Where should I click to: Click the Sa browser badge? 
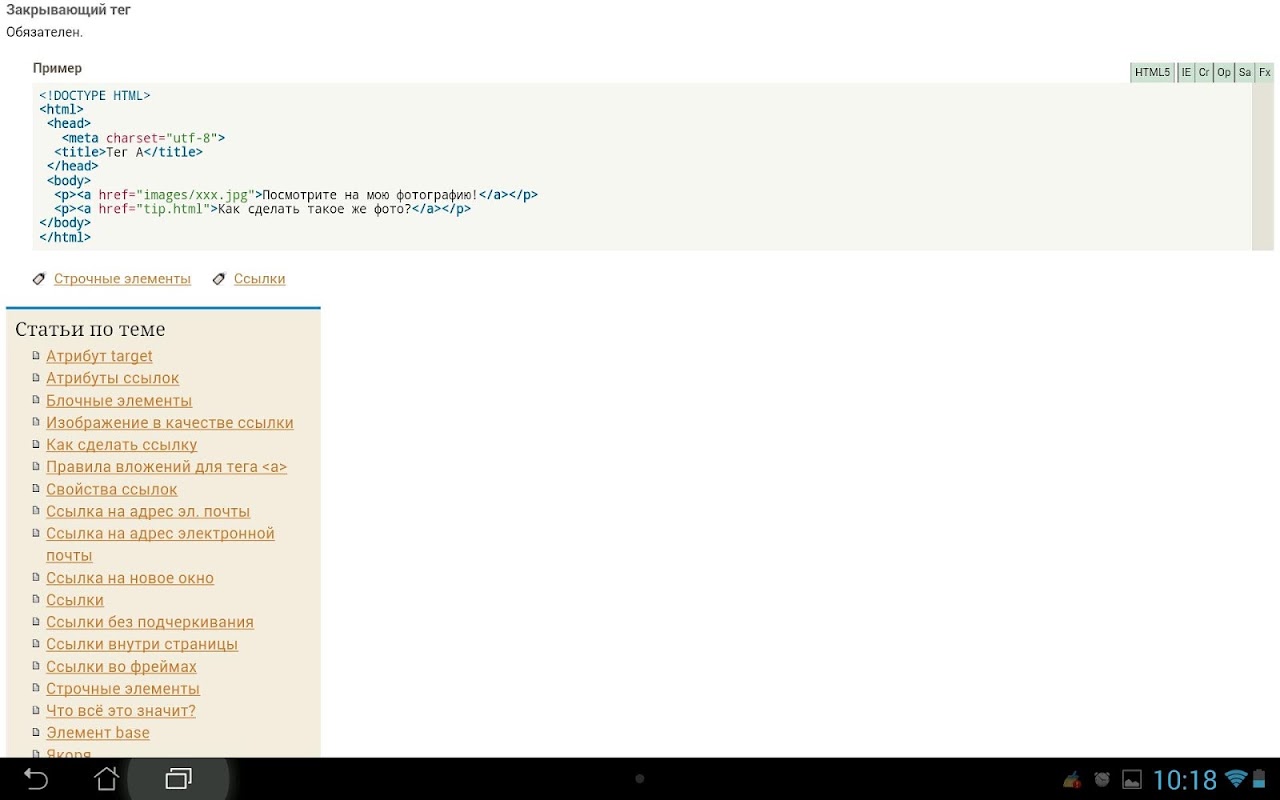[x=1244, y=72]
